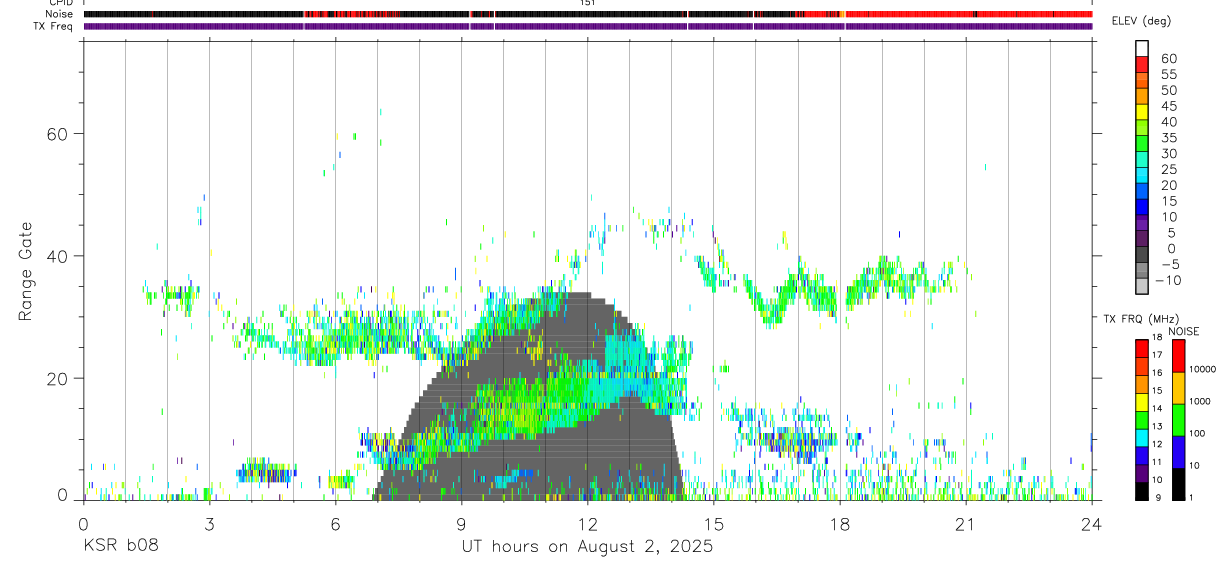Click x-axis tick label "9"

[x=461, y=524]
